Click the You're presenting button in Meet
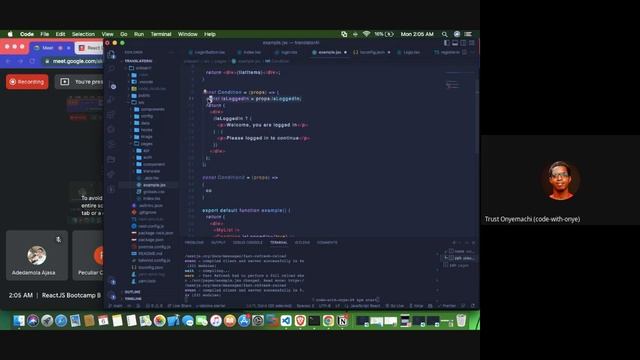 pos(80,82)
